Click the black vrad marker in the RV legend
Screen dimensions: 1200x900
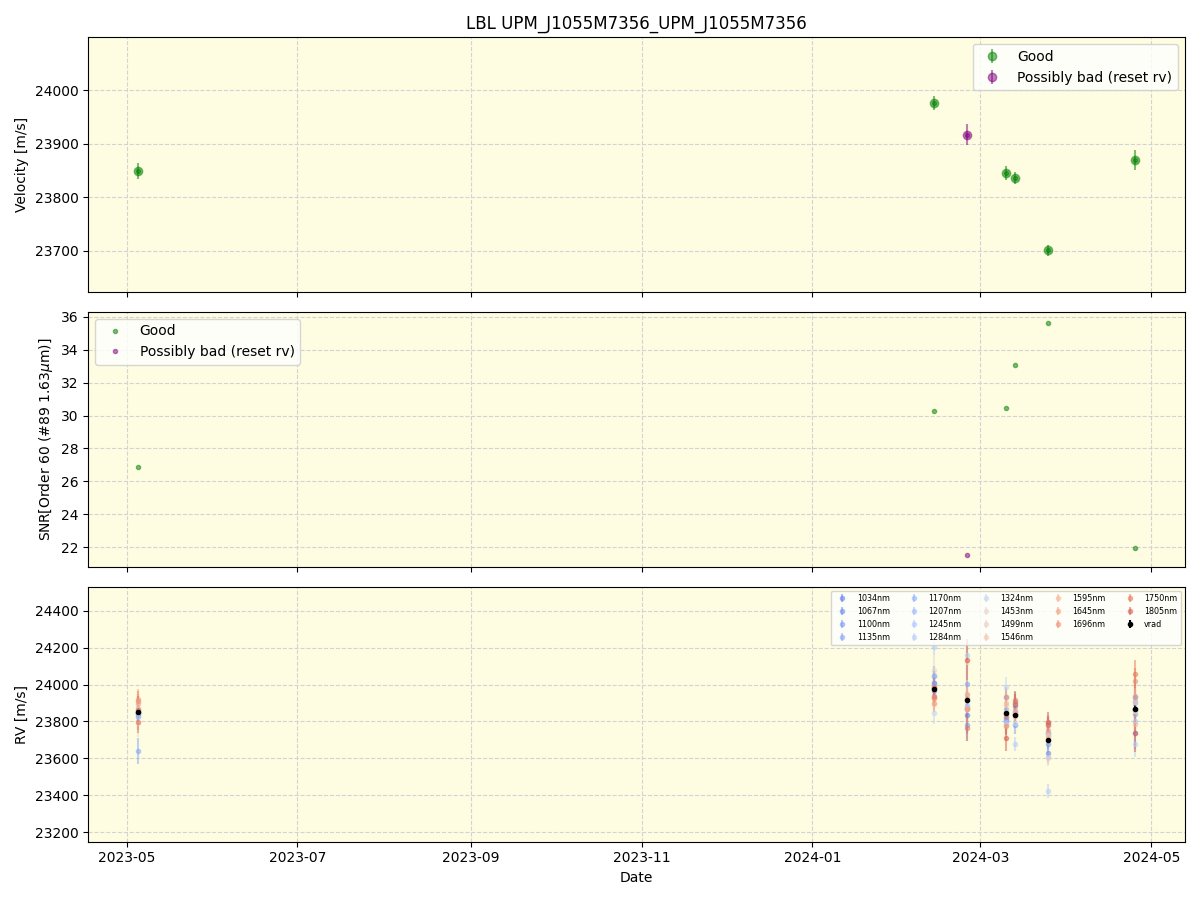pos(1130,624)
